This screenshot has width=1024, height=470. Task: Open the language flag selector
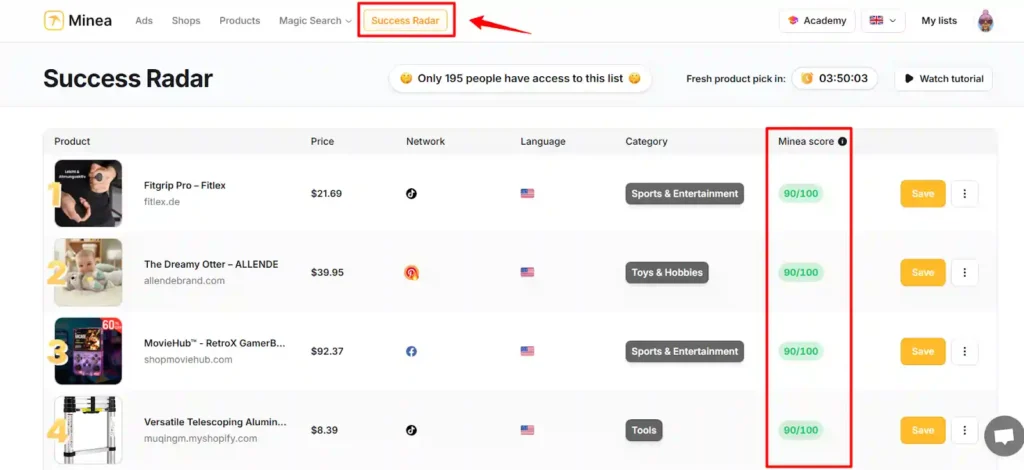(883, 20)
